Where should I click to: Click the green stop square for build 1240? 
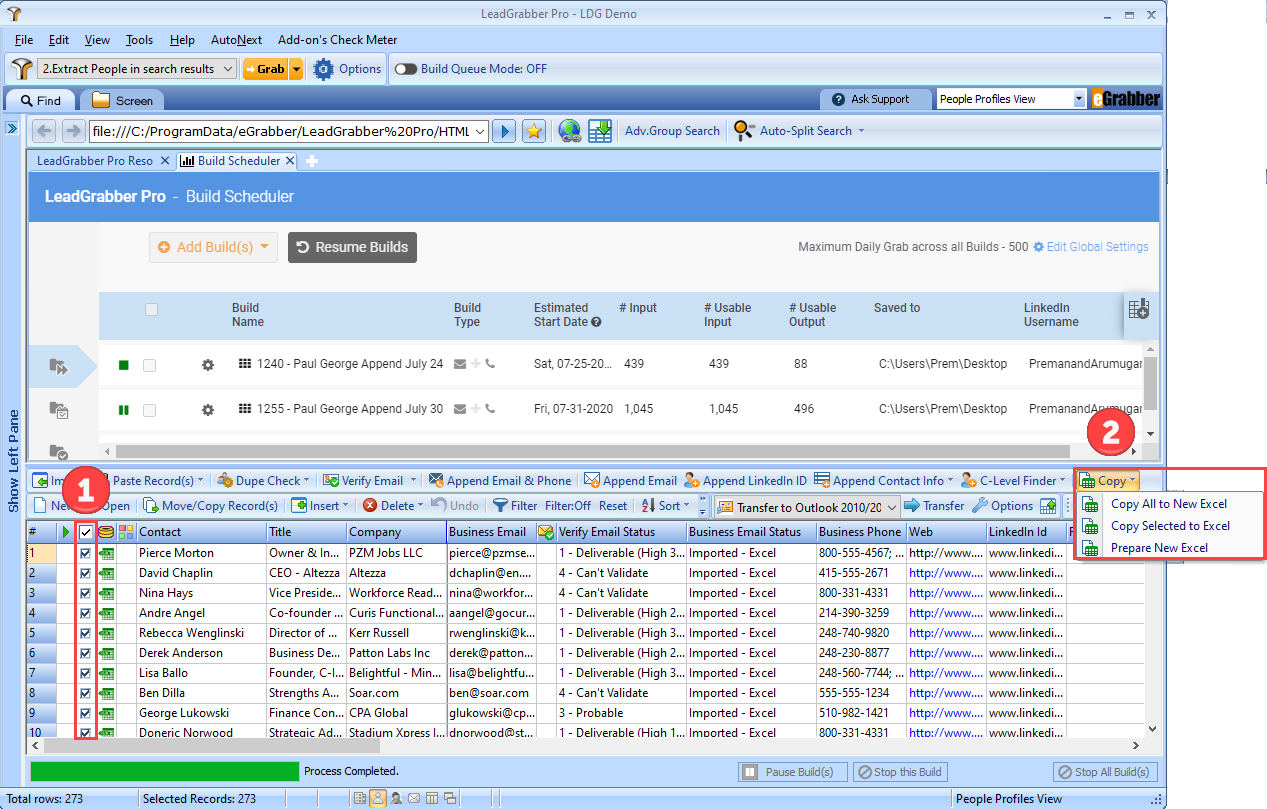(x=124, y=365)
